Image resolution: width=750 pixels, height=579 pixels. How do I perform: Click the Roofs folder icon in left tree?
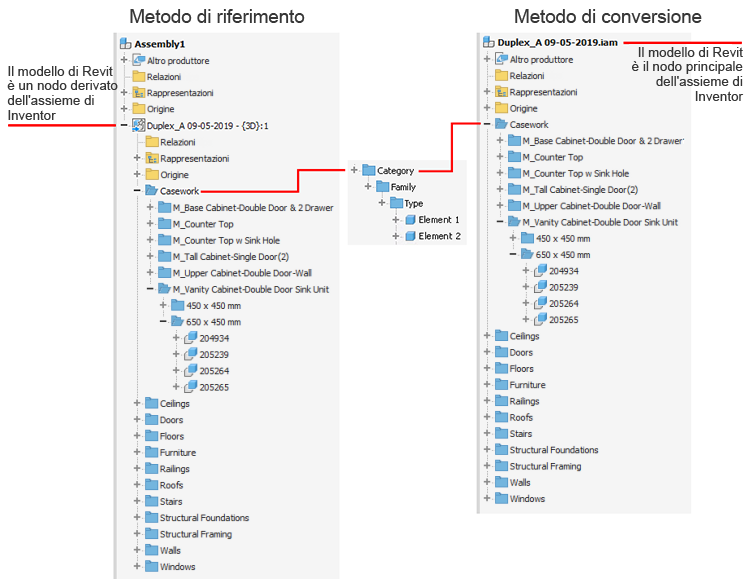pos(152,485)
